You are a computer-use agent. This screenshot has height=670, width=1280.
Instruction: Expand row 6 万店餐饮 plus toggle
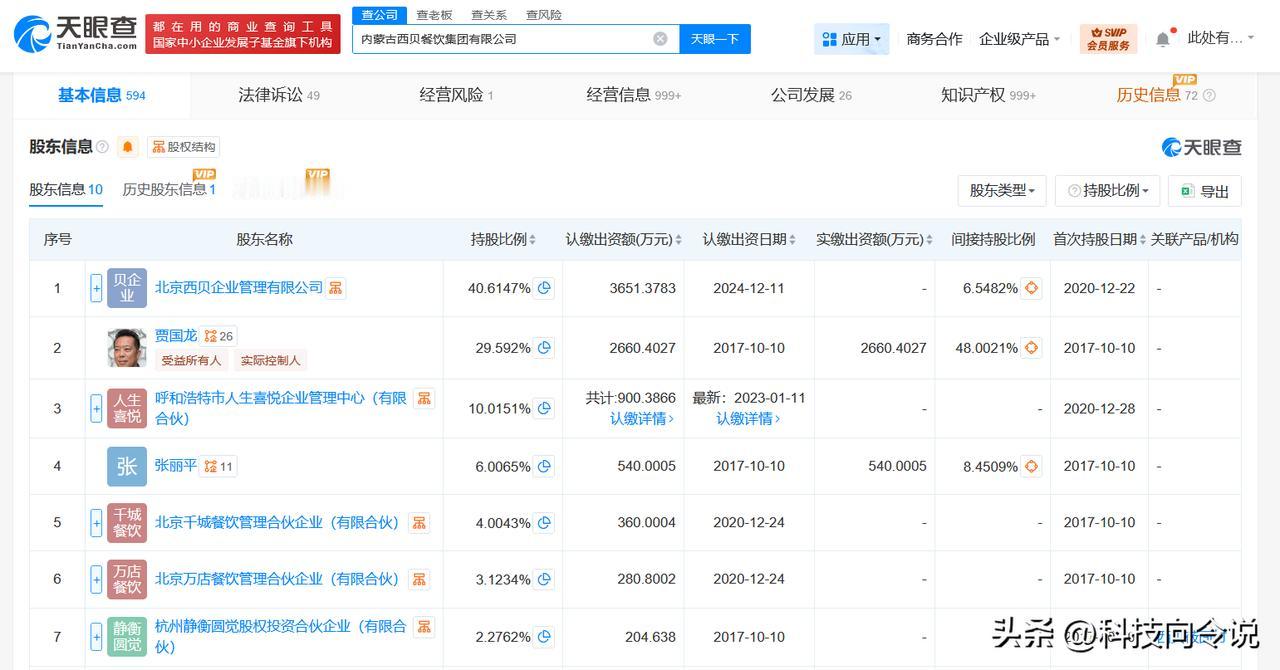click(x=97, y=579)
